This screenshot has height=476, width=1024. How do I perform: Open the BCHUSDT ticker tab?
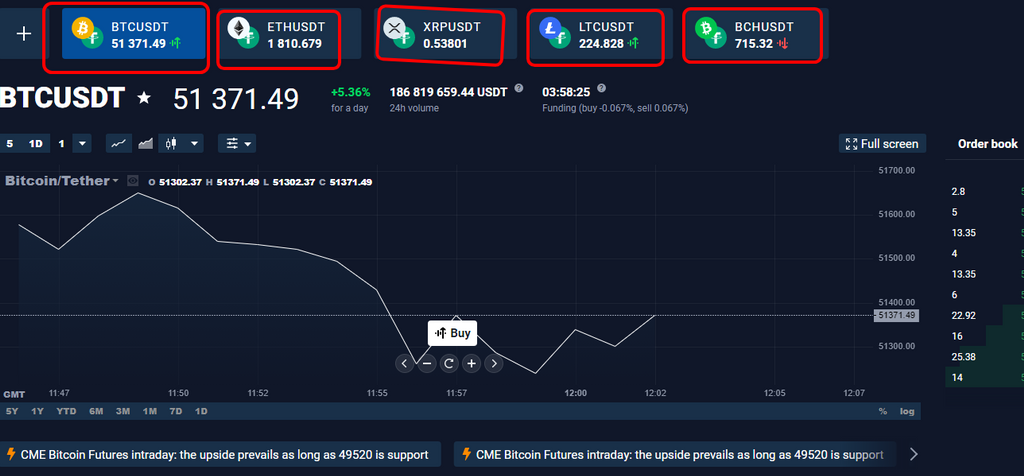pyautogui.click(x=757, y=34)
